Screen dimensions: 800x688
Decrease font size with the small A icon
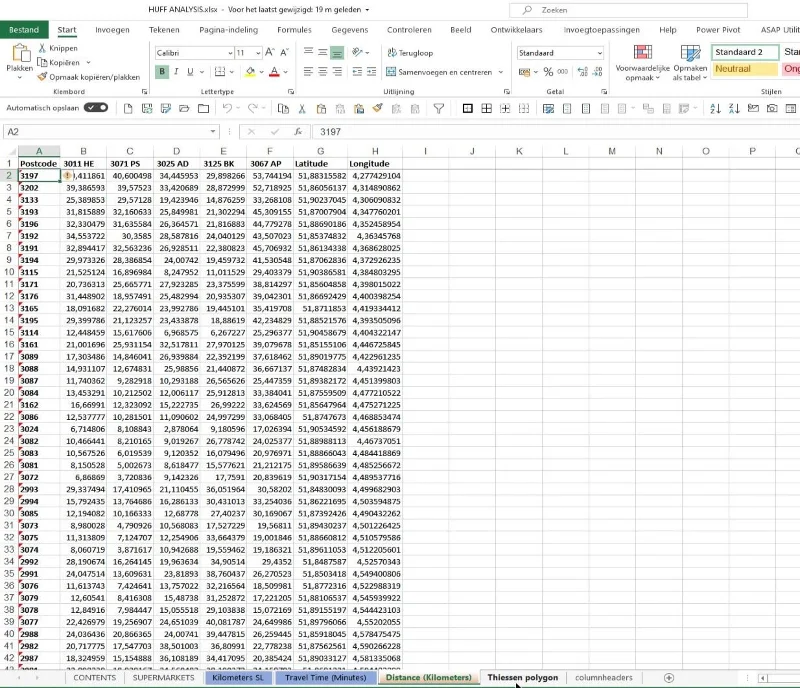click(x=284, y=52)
